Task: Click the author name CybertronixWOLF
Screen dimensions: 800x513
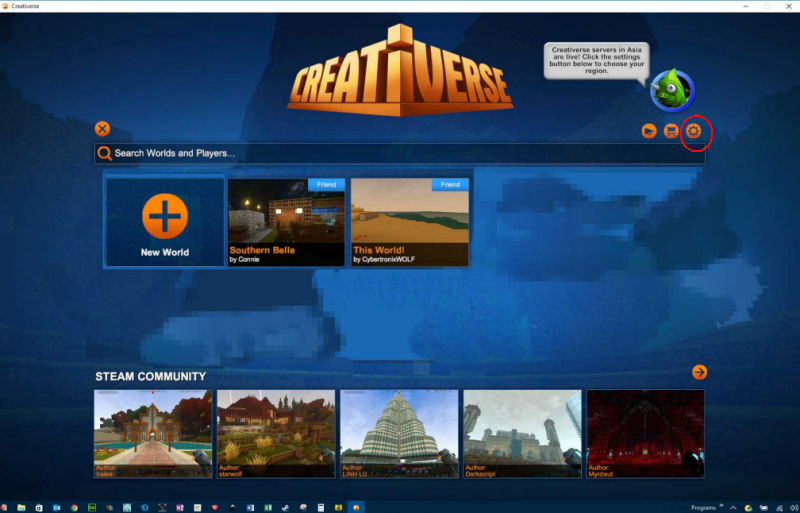Action: coord(388,259)
